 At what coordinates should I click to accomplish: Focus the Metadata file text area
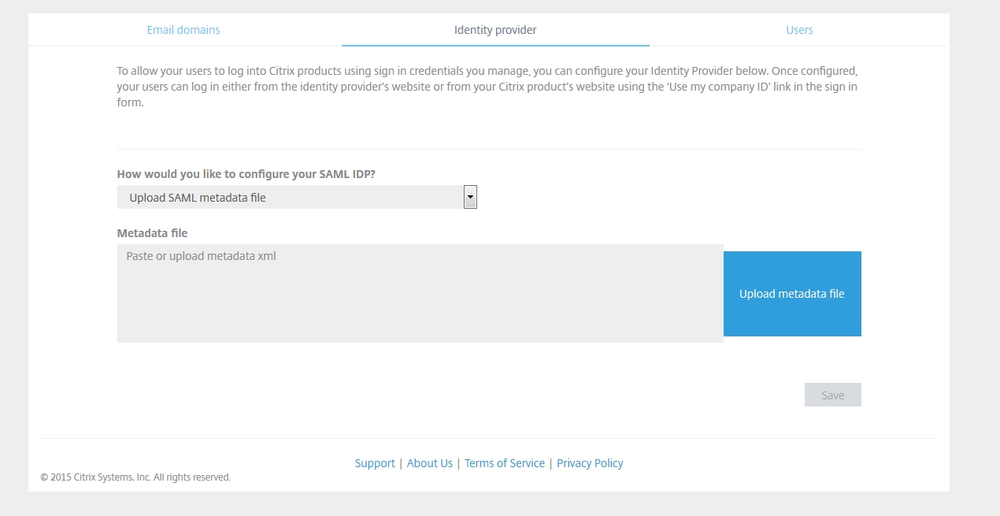(420, 300)
